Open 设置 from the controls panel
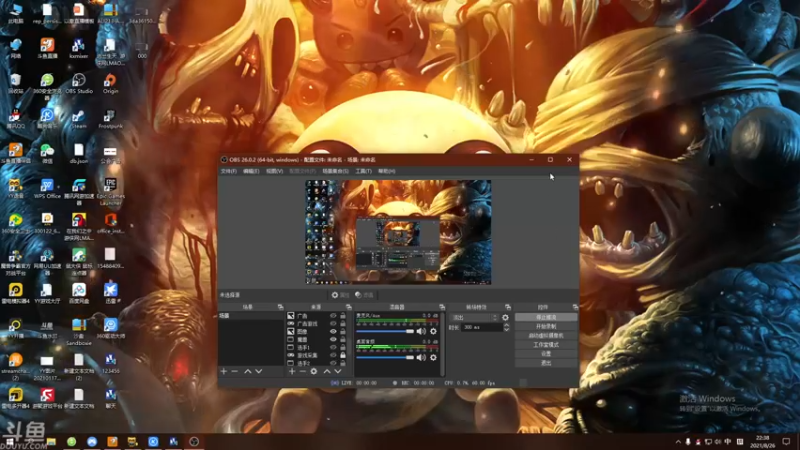 pos(546,354)
